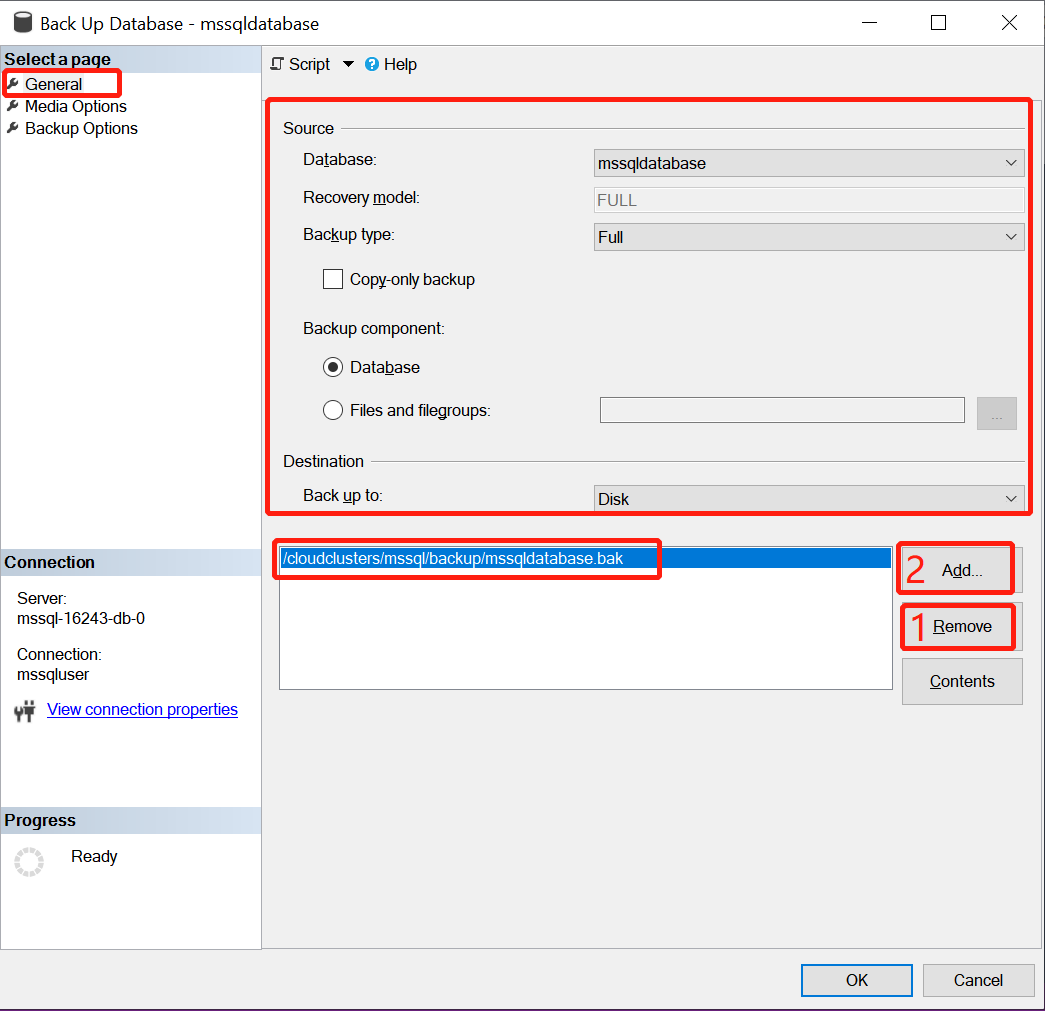Click the database icon in title bar
1045x1011 pixels.
tap(22, 23)
